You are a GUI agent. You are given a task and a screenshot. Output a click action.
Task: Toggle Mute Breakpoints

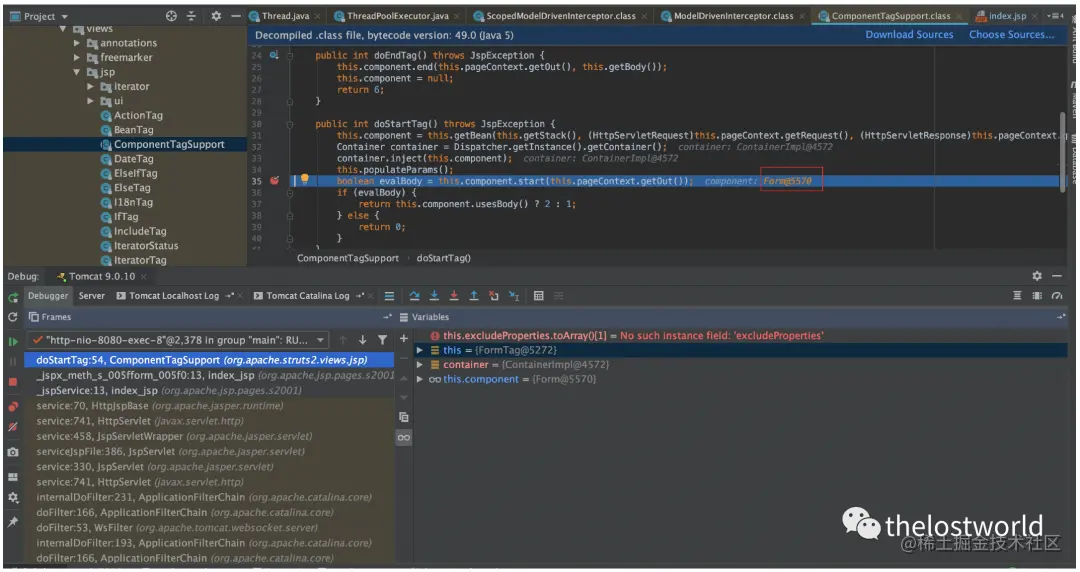pyautogui.click(x=12, y=427)
